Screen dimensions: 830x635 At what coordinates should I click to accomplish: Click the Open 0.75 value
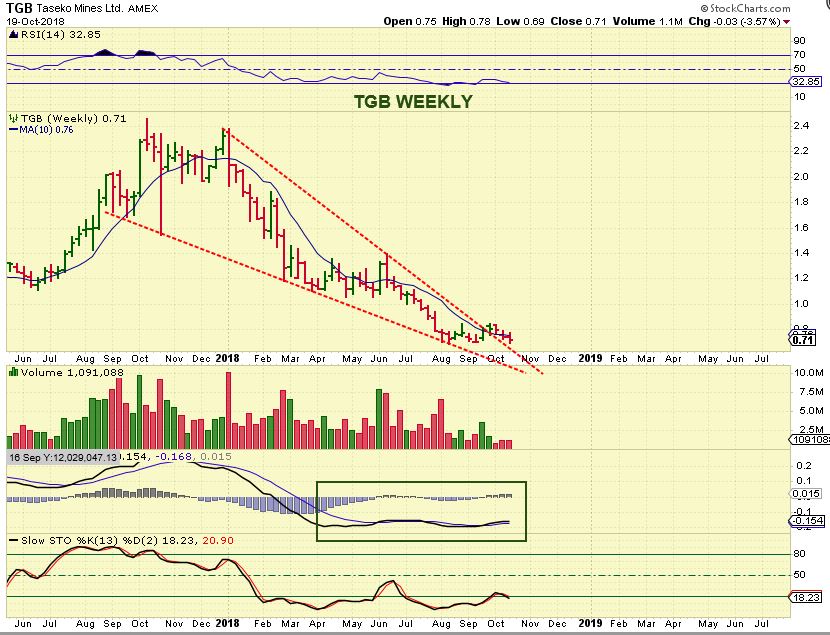pos(410,21)
